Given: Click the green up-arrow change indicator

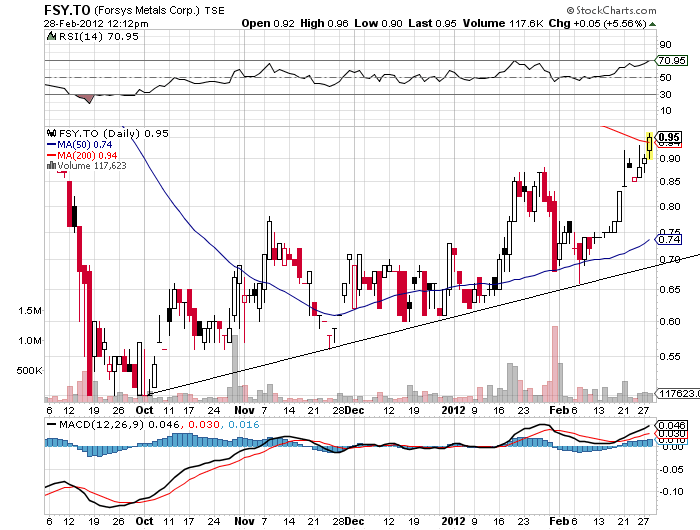Looking at the screenshot, I should click(x=652, y=24).
